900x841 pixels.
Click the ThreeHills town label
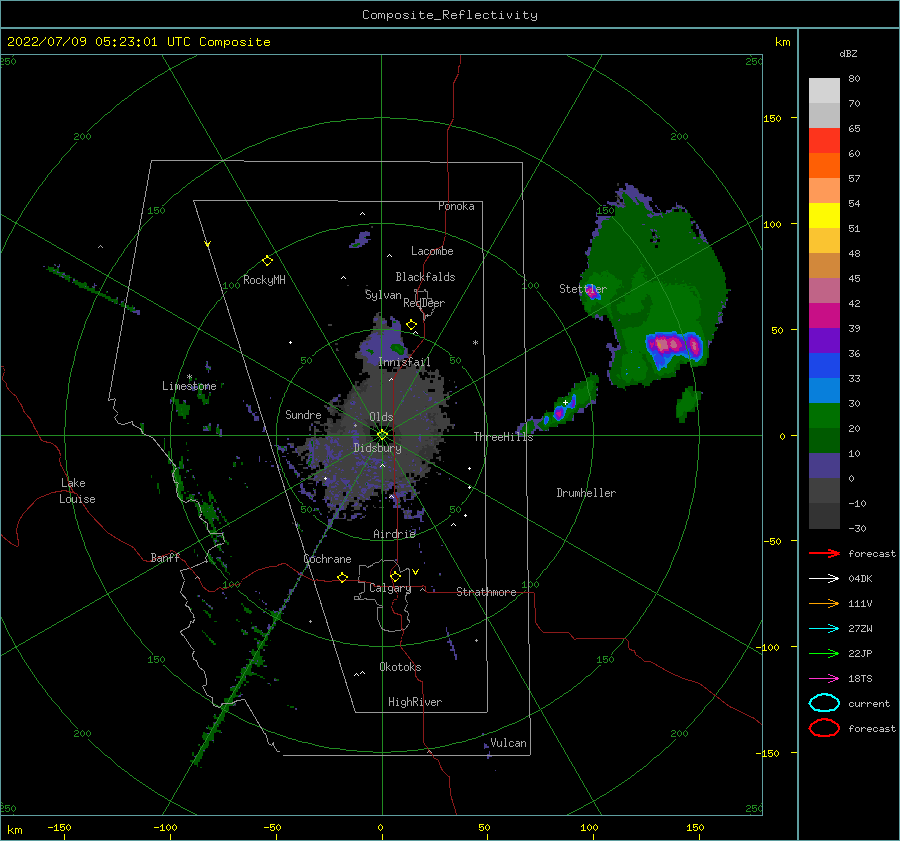pyautogui.click(x=503, y=437)
